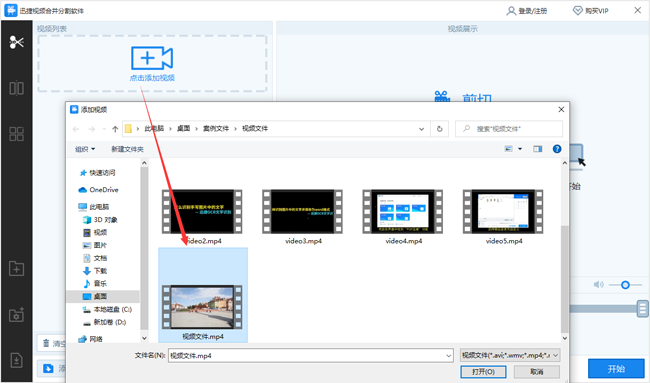Image resolution: width=650 pixels, height=383 pixels.
Task: Close the 添加视频 dialog
Action: point(561,109)
